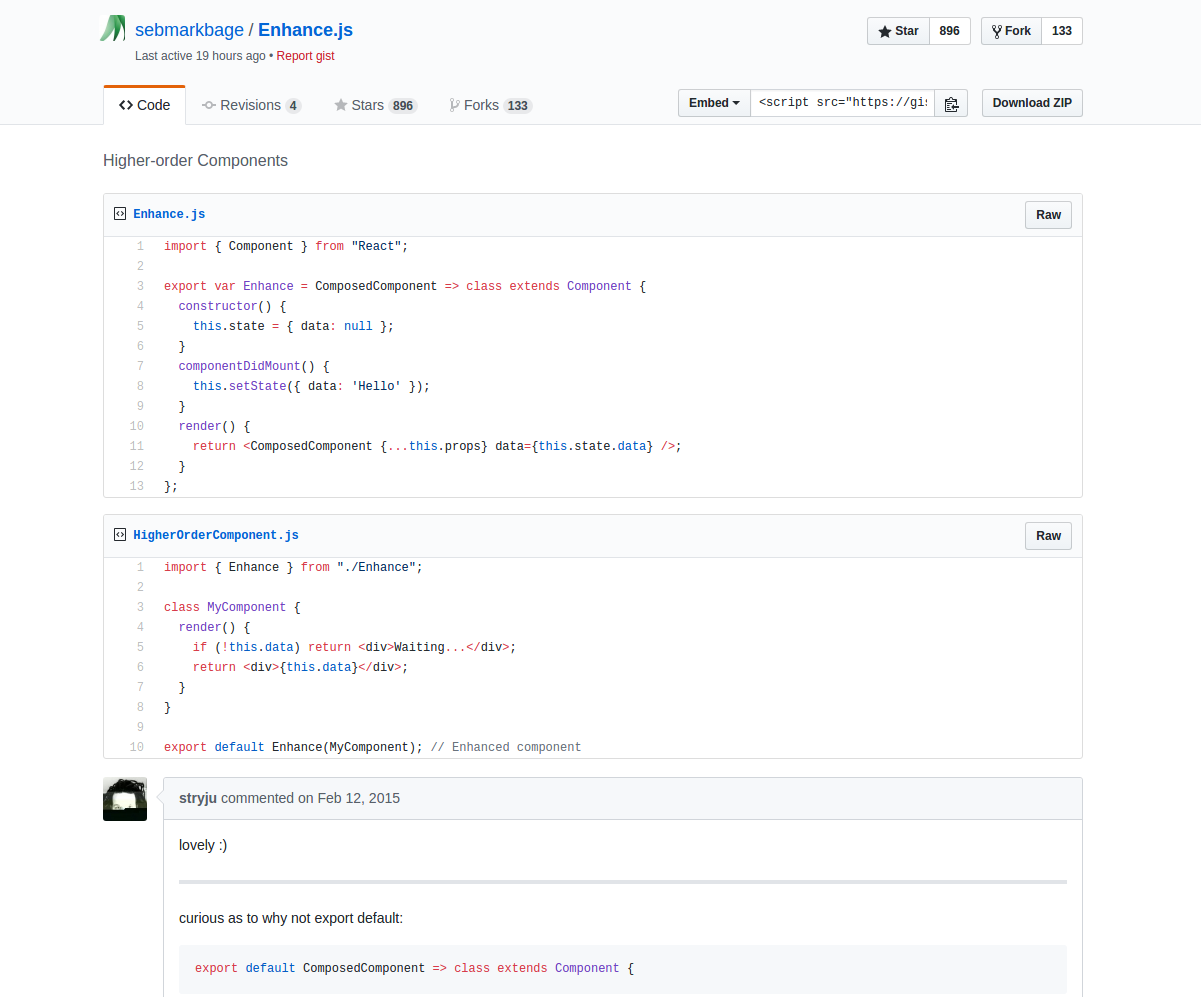Click 'export default Enhance(MyComponent);' code line
This screenshot has width=1201, height=997.
point(294,747)
